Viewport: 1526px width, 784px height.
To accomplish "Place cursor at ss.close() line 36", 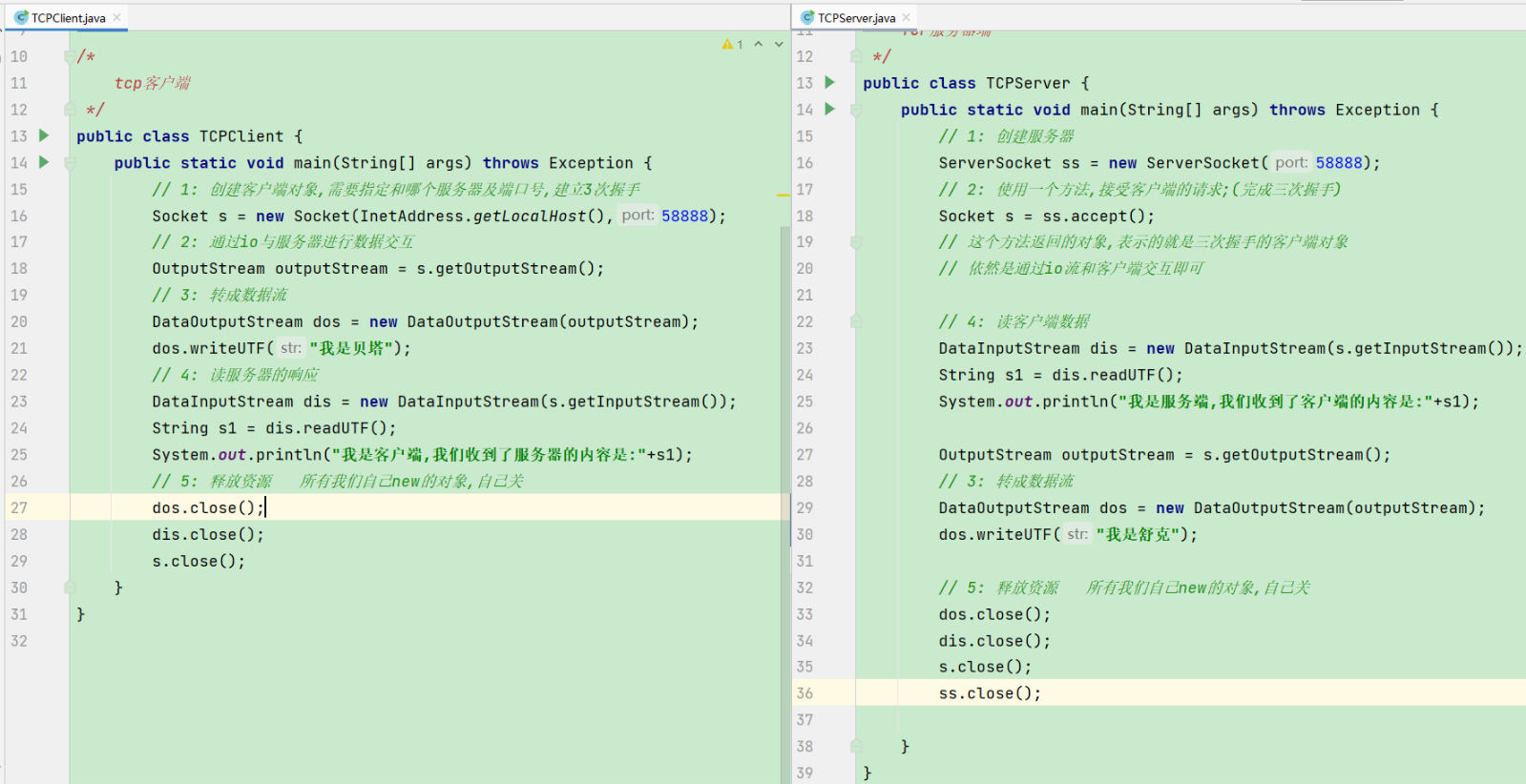I will click(989, 693).
